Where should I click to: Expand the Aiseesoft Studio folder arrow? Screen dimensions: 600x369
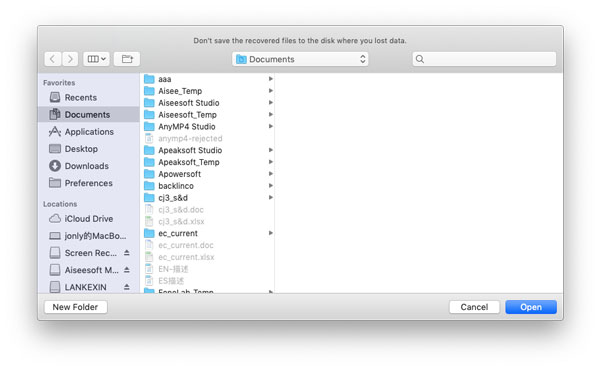[271, 103]
